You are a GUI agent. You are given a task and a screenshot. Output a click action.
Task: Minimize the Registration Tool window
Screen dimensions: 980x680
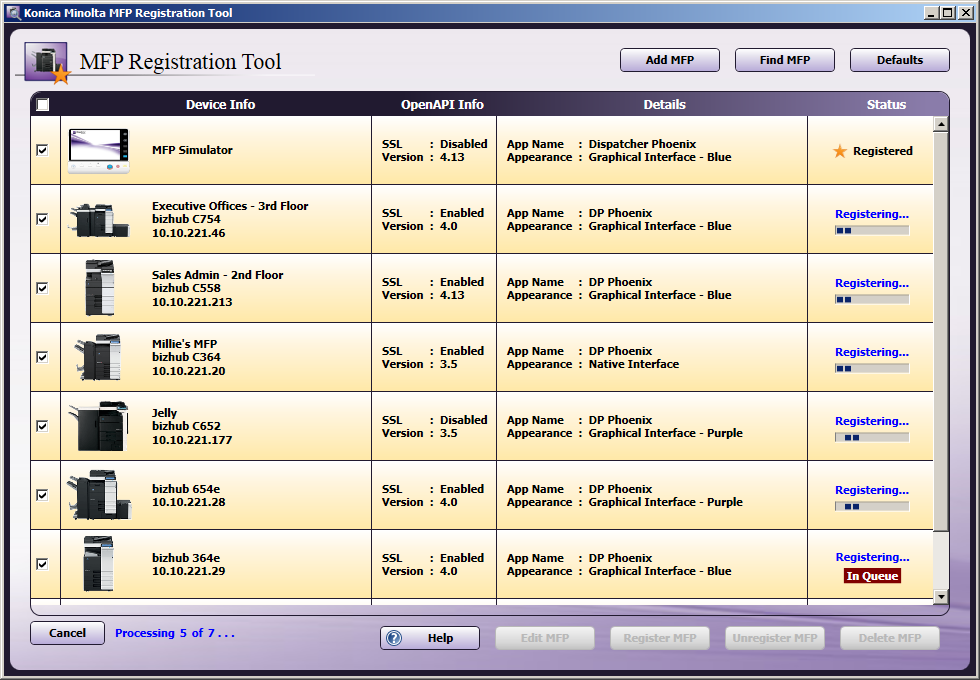tap(932, 12)
